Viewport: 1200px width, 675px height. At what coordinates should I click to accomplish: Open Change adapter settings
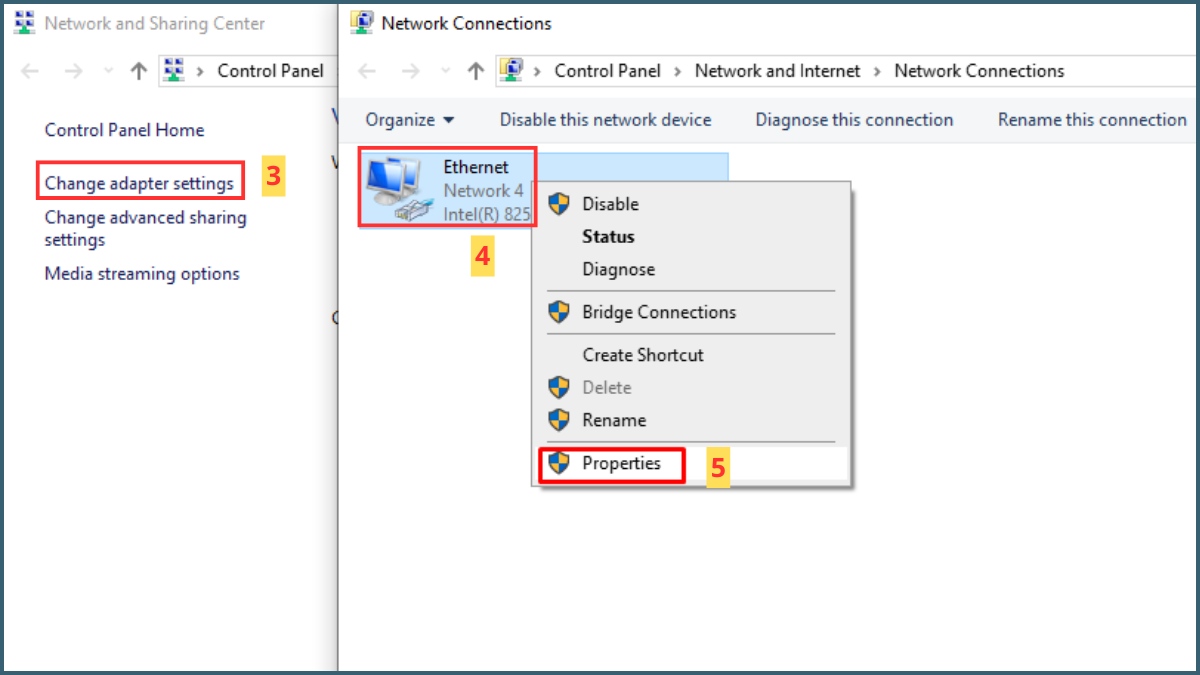click(140, 182)
